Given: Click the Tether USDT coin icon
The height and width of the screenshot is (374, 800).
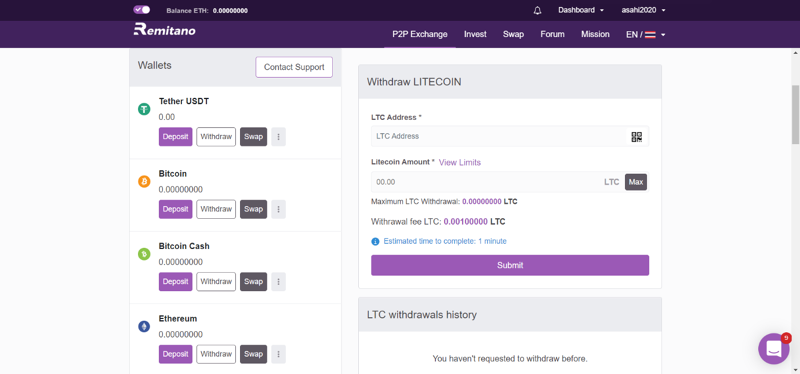Looking at the screenshot, I should point(144,109).
